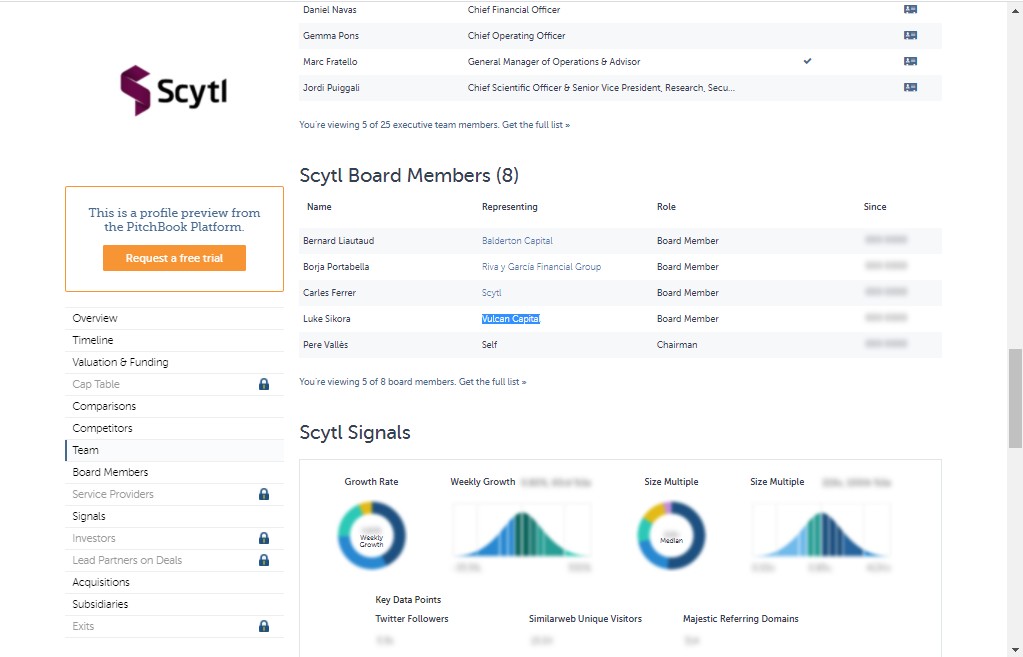Click General Manager of Operations & Advisor text
This screenshot has width=1023, height=657.
[x=553, y=62]
